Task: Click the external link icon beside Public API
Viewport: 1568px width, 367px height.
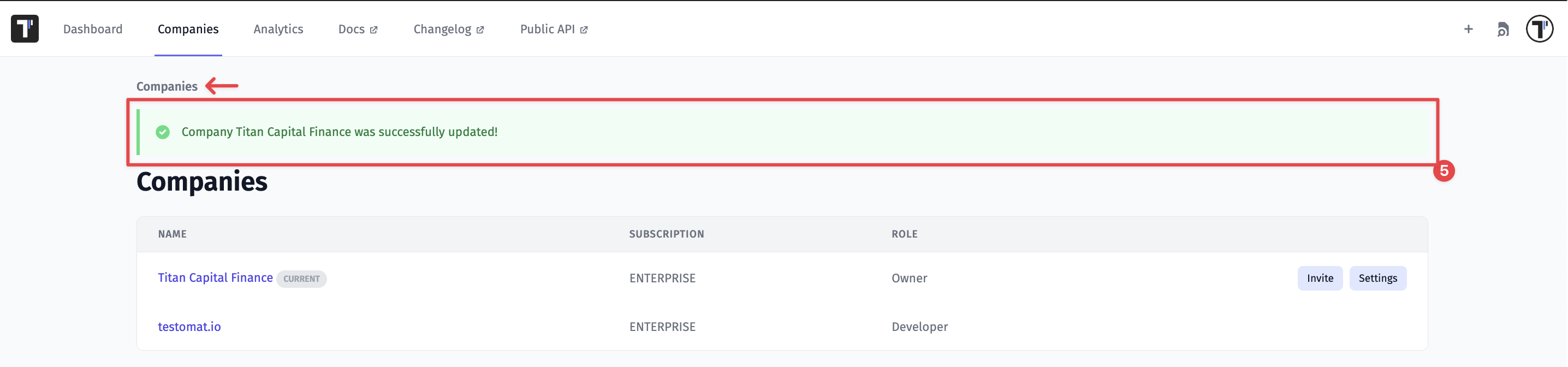Action: (x=584, y=30)
